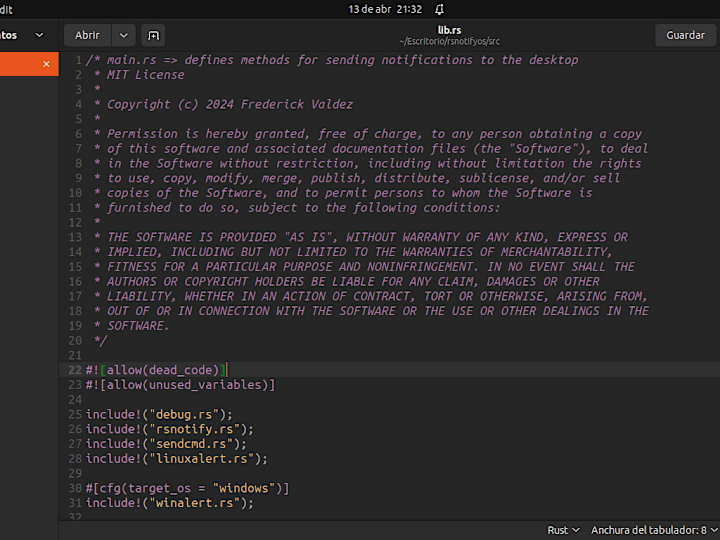Click the Permission is hereby granted line
The height and width of the screenshot is (540, 720).
[368, 134]
